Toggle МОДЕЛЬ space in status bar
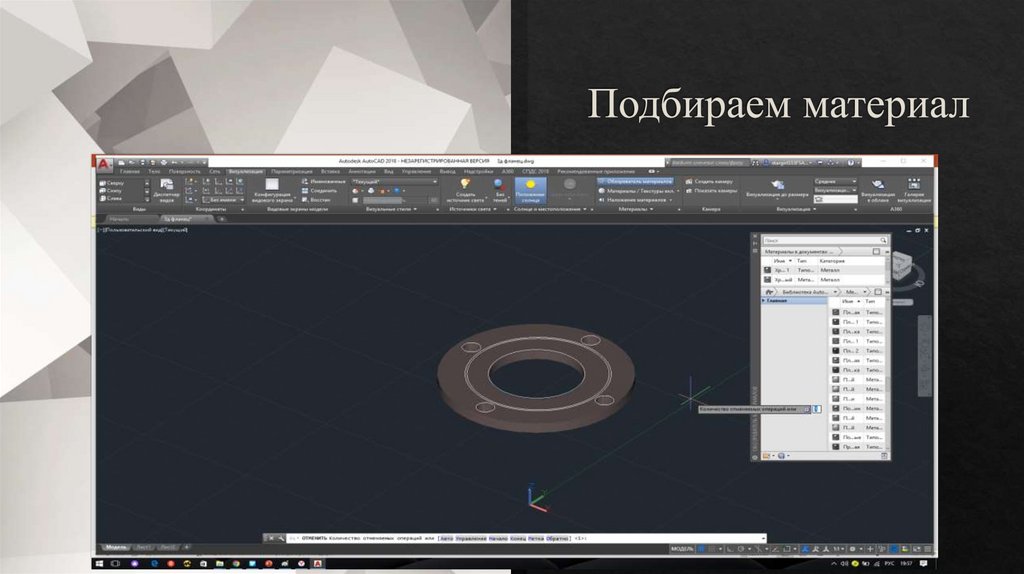Image resolution: width=1024 pixels, height=574 pixels. 682,549
